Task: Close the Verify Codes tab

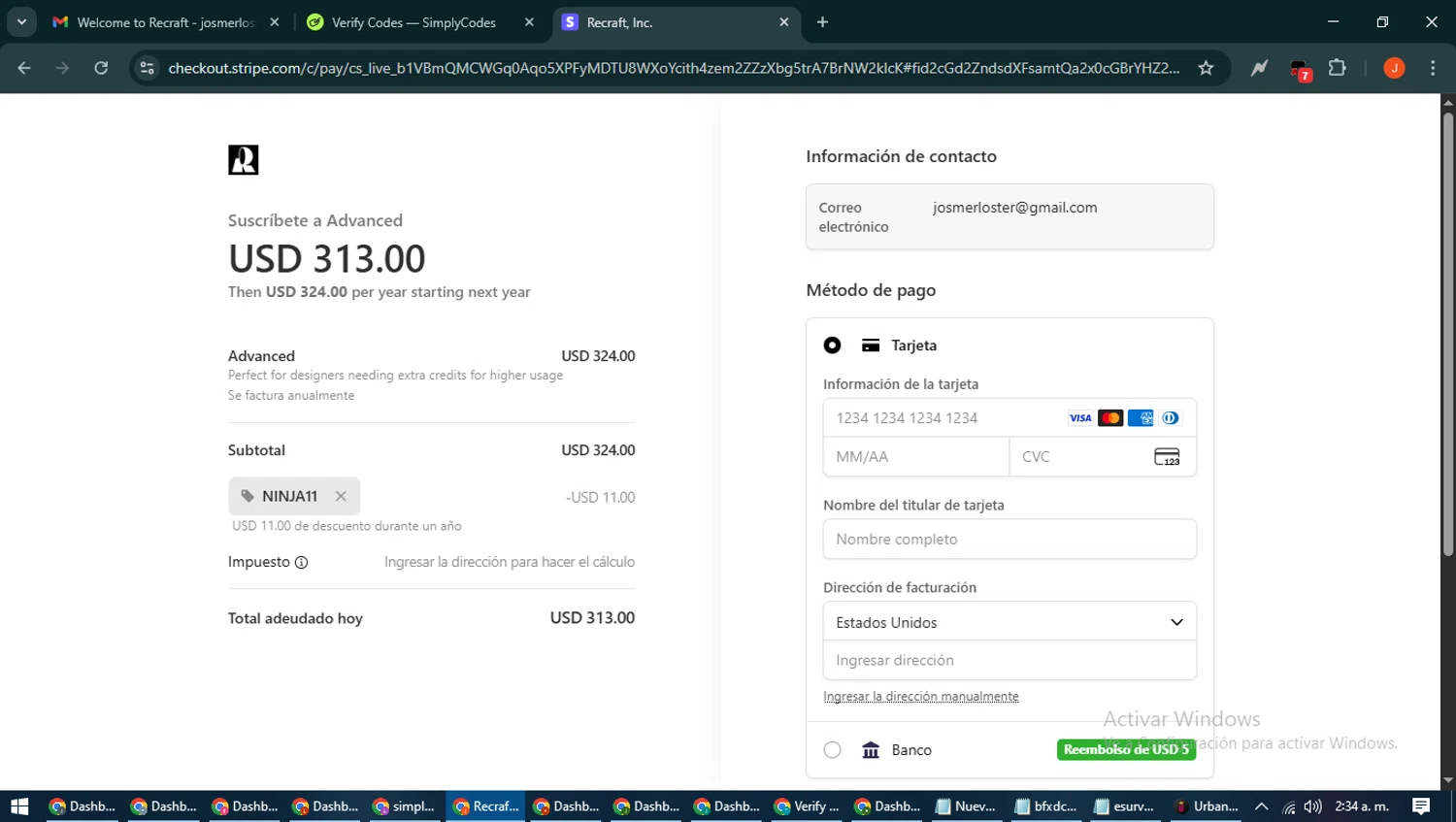Action: [x=529, y=22]
